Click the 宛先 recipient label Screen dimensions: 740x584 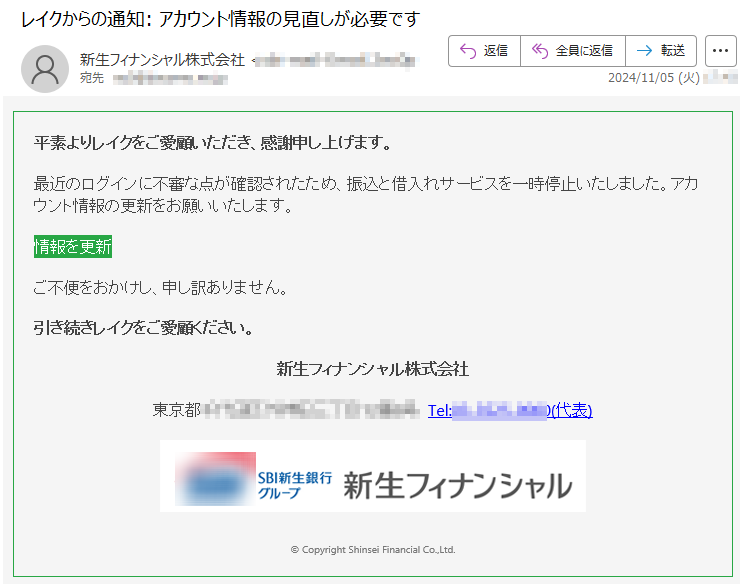[92, 78]
